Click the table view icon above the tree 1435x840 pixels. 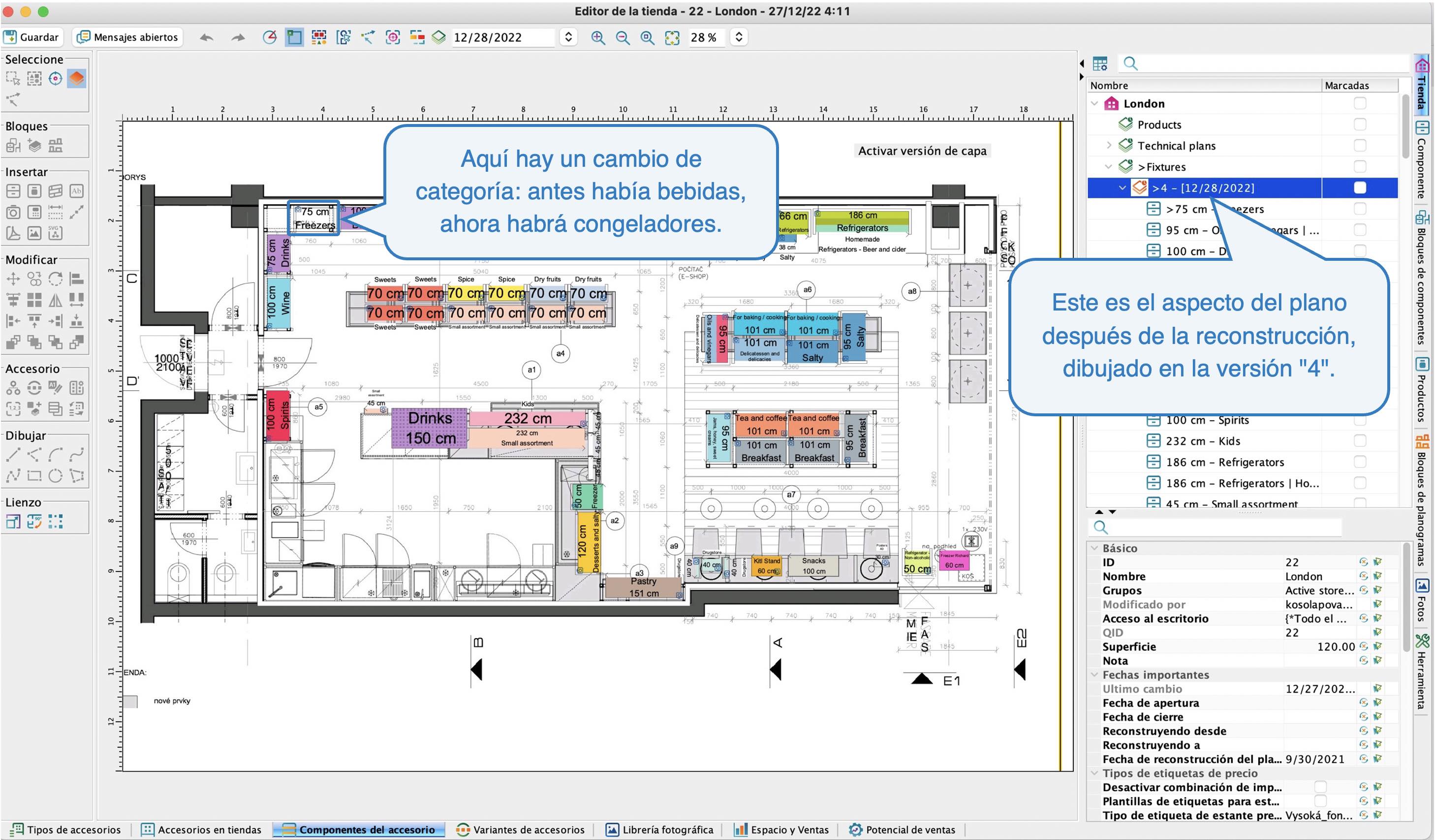coord(1100,64)
